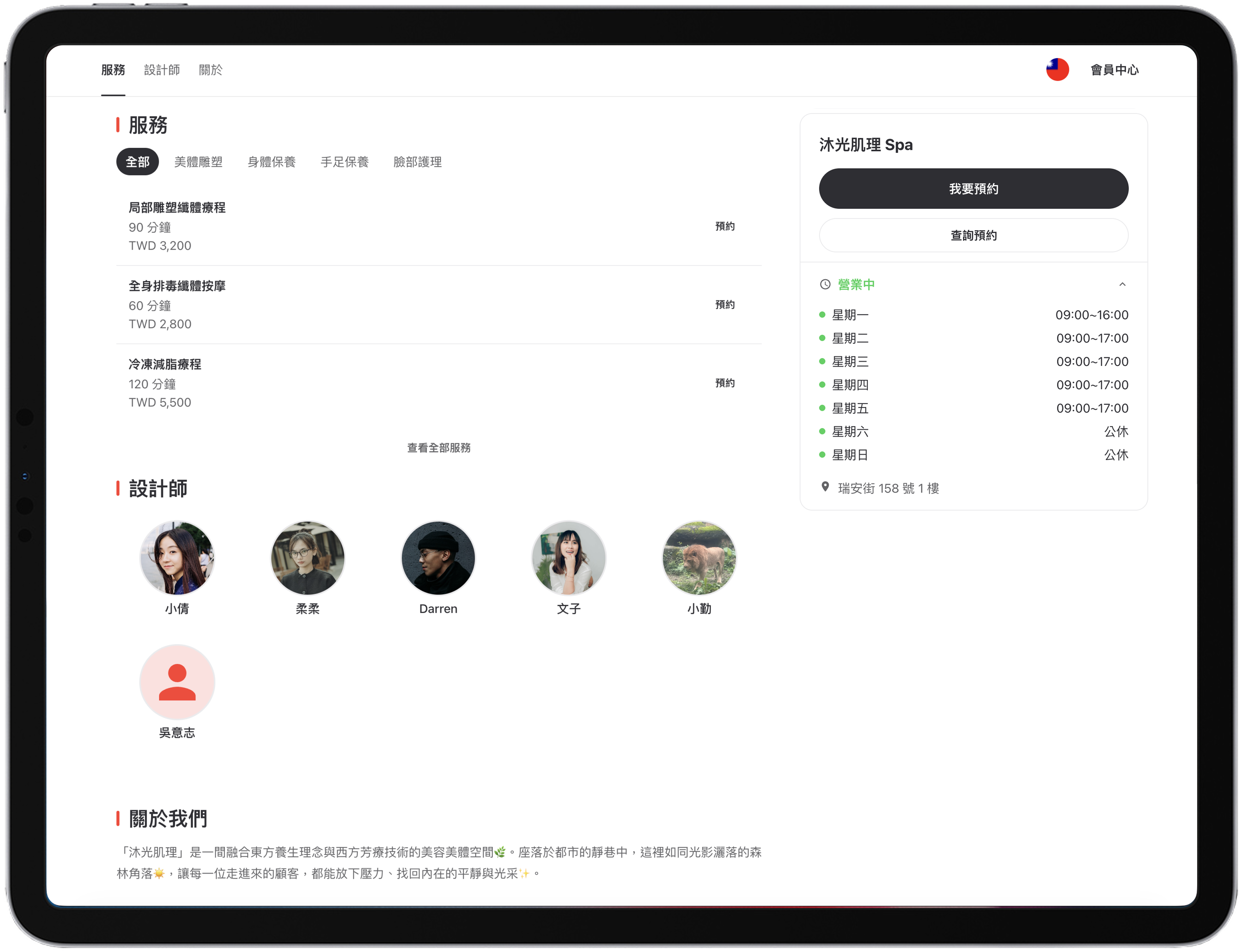Filter services by 手足保養
Image resolution: width=1240 pixels, height=952 pixels.
pyautogui.click(x=345, y=162)
